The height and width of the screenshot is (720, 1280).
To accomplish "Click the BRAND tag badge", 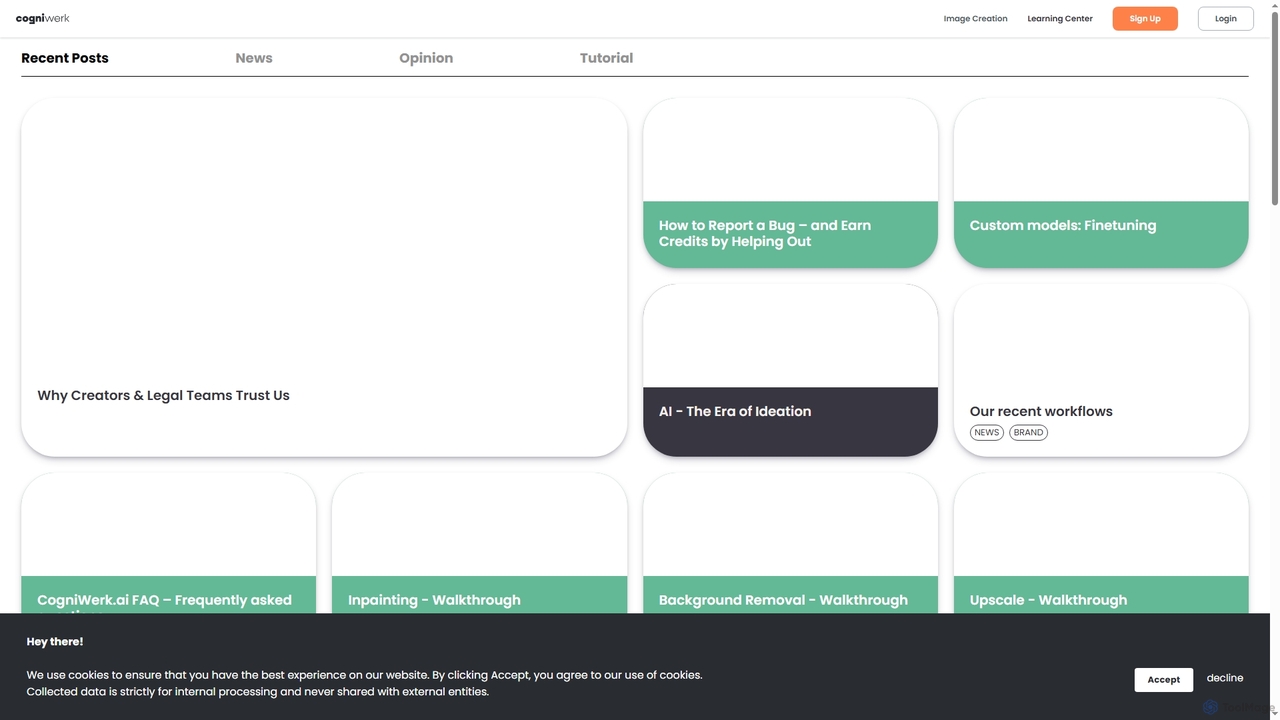I will (1028, 432).
